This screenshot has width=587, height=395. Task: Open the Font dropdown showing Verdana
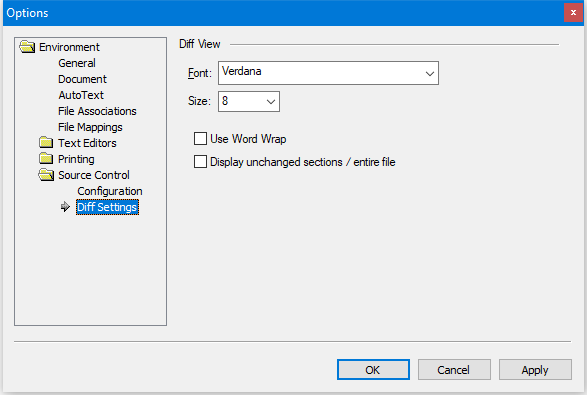tap(328, 73)
